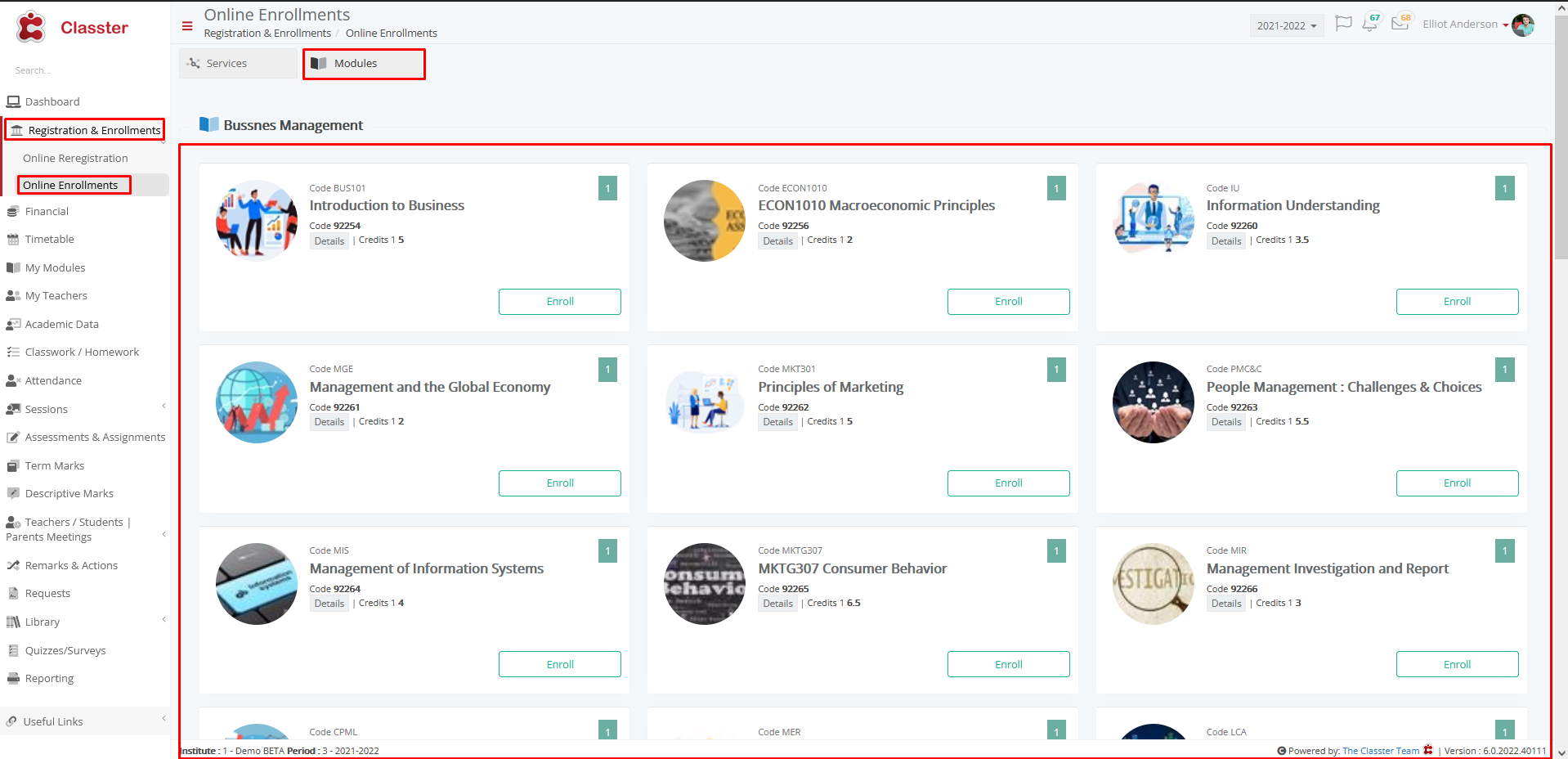Open Details for Principles of Marketing
This screenshot has height=759, width=1568.
pos(777,422)
